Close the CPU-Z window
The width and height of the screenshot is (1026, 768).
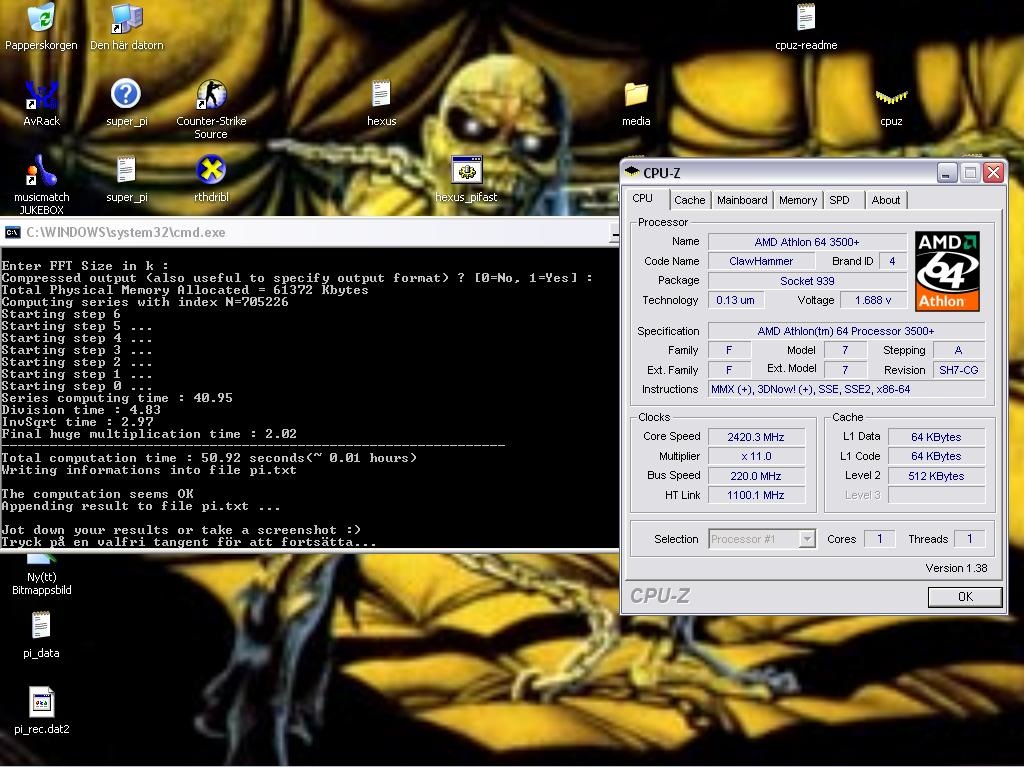[x=993, y=173]
